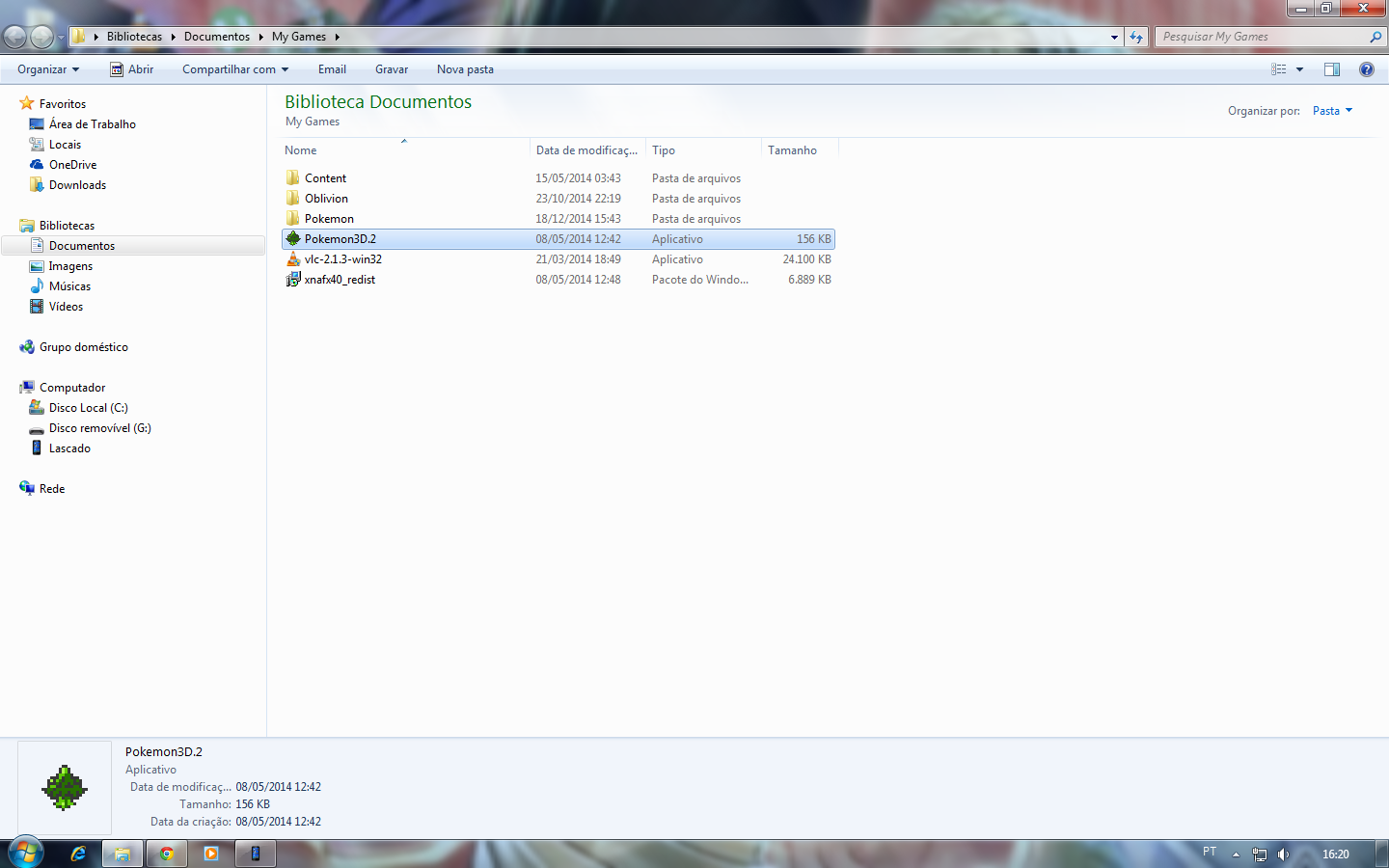Expand the view options dropdown arrow

coord(1299,69)
